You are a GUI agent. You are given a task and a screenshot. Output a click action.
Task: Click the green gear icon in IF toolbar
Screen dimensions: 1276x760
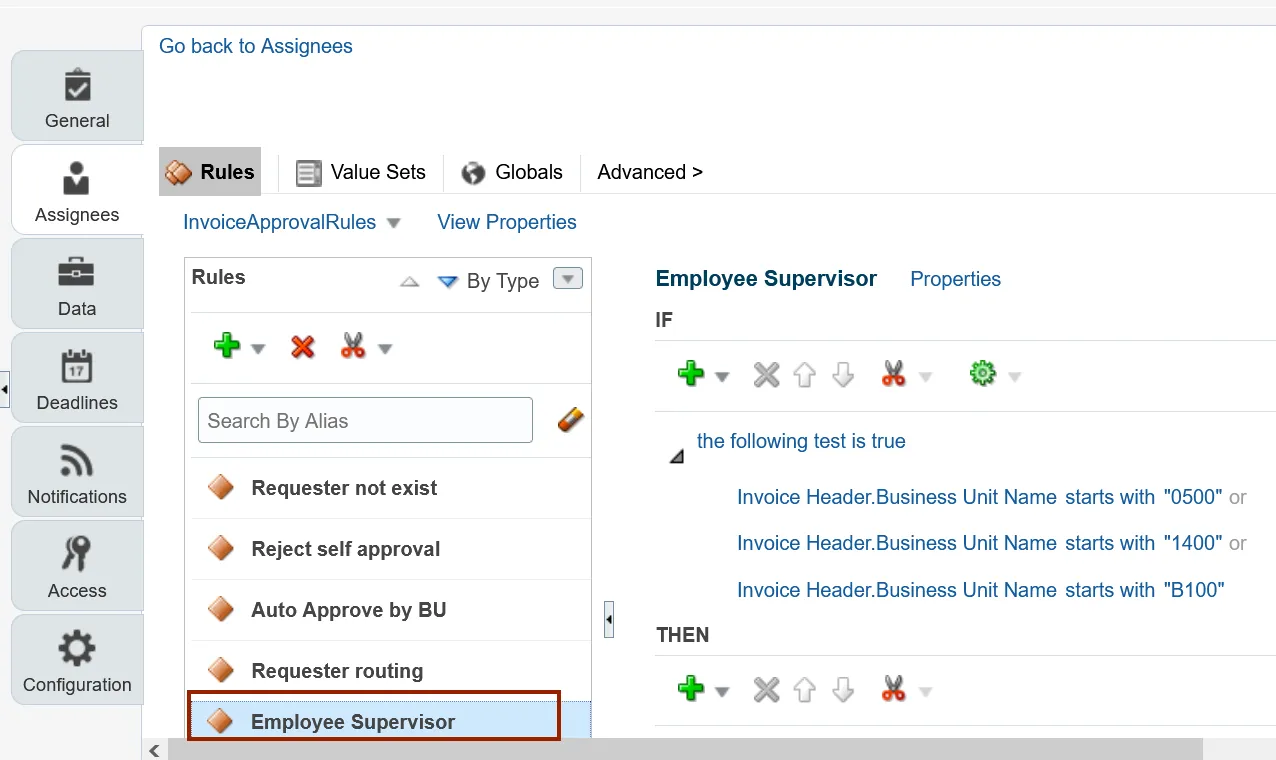983,374
